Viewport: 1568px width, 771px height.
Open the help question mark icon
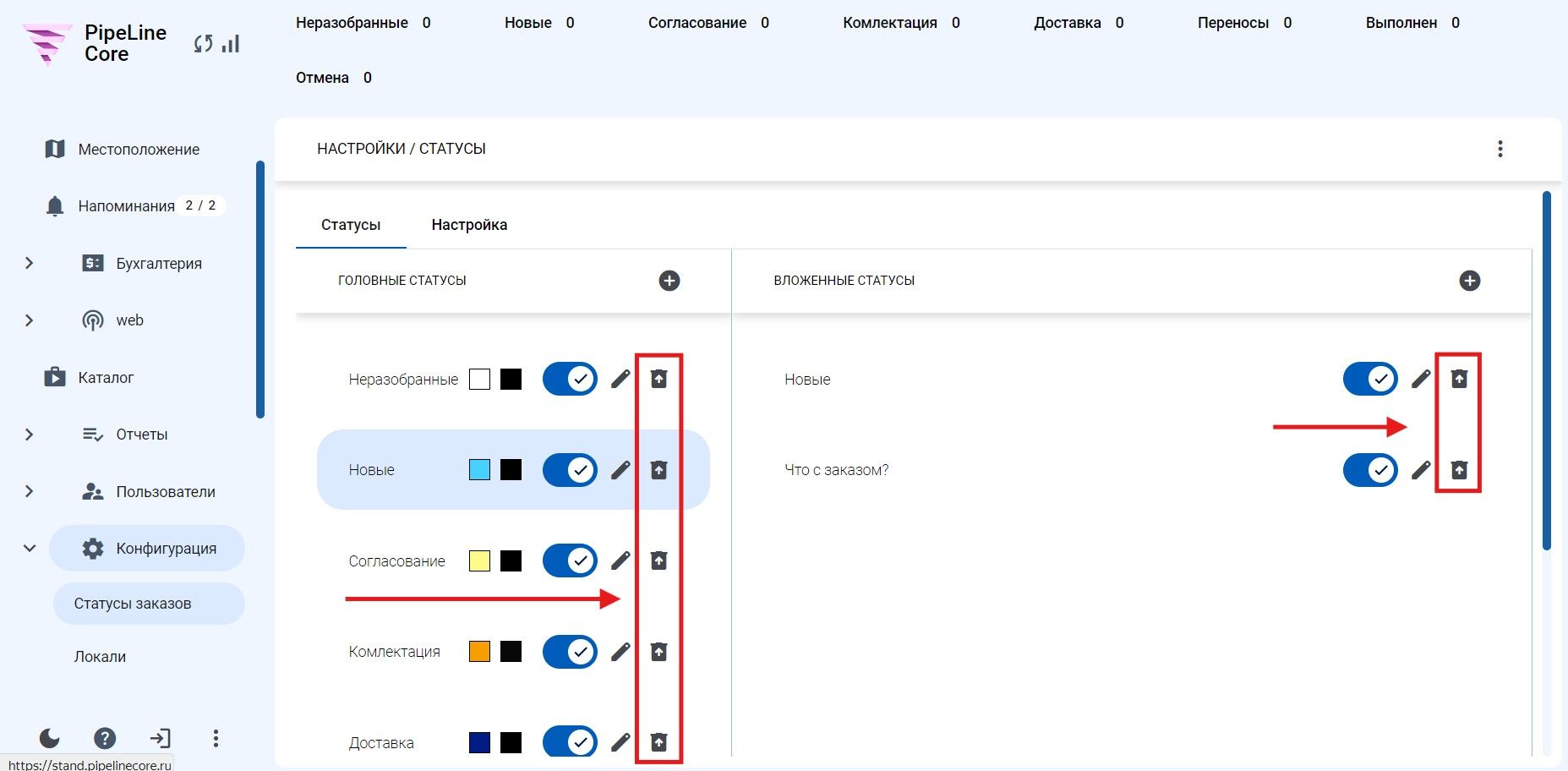point(105,738)
